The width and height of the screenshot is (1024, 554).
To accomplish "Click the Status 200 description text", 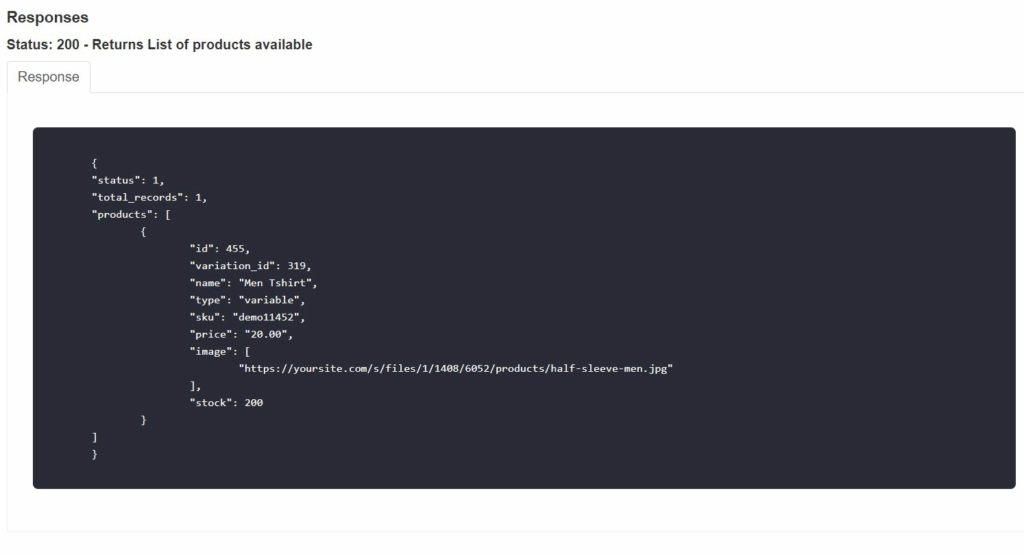I will pyautogui.click(x=159, y=45).
